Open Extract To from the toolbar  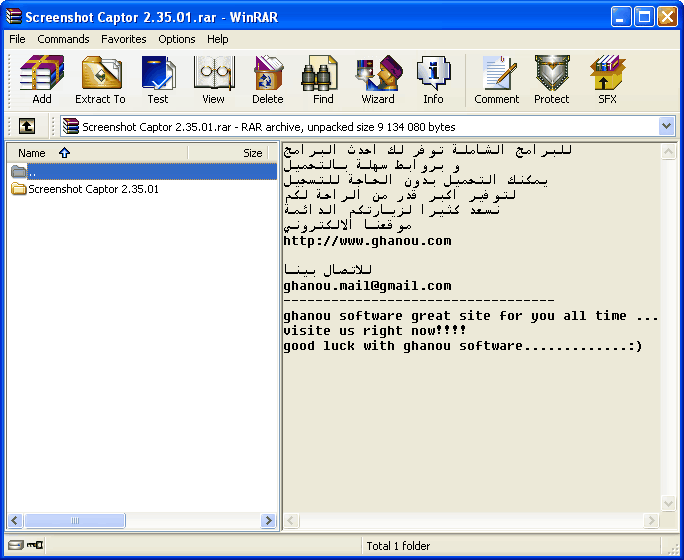[101, 79]
